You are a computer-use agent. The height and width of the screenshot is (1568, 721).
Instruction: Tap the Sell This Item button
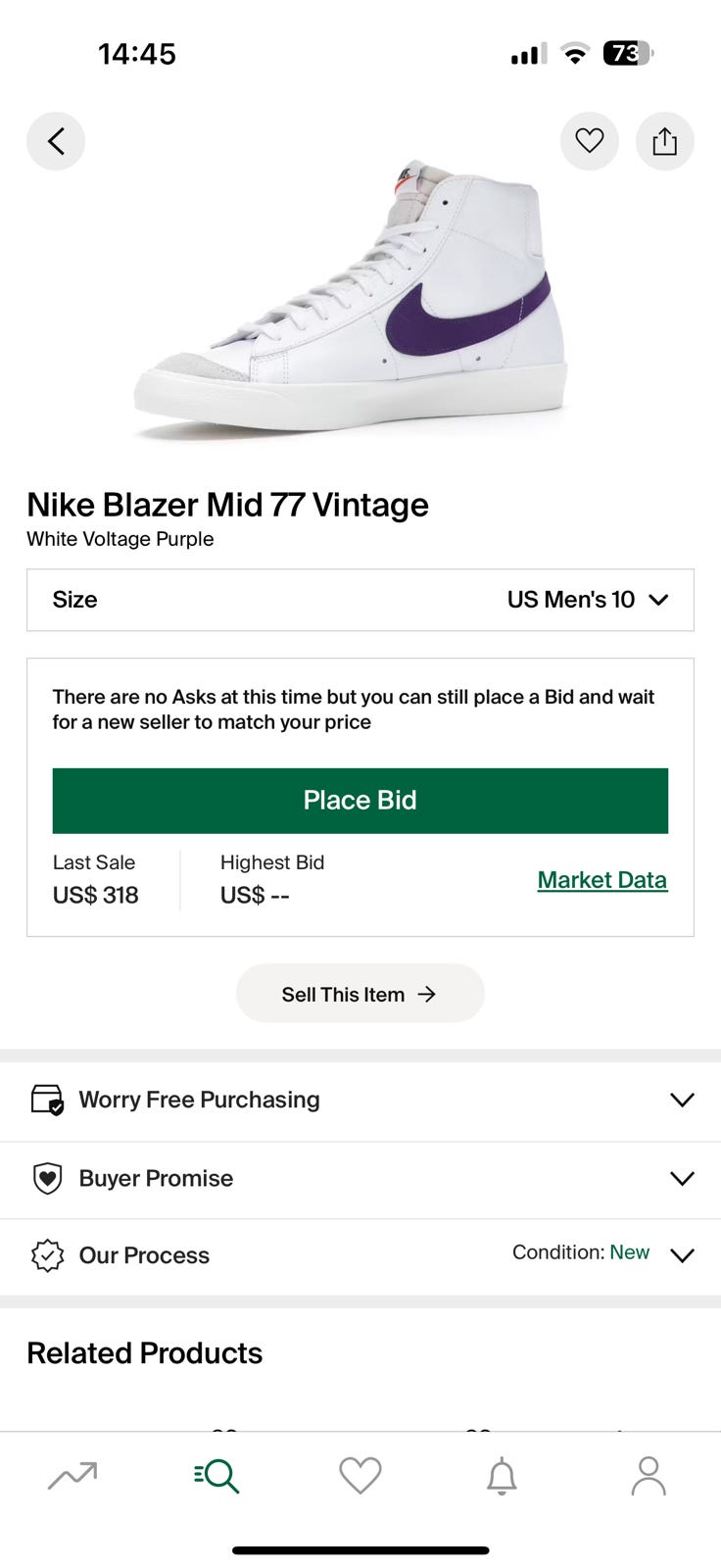click(360, 994)
